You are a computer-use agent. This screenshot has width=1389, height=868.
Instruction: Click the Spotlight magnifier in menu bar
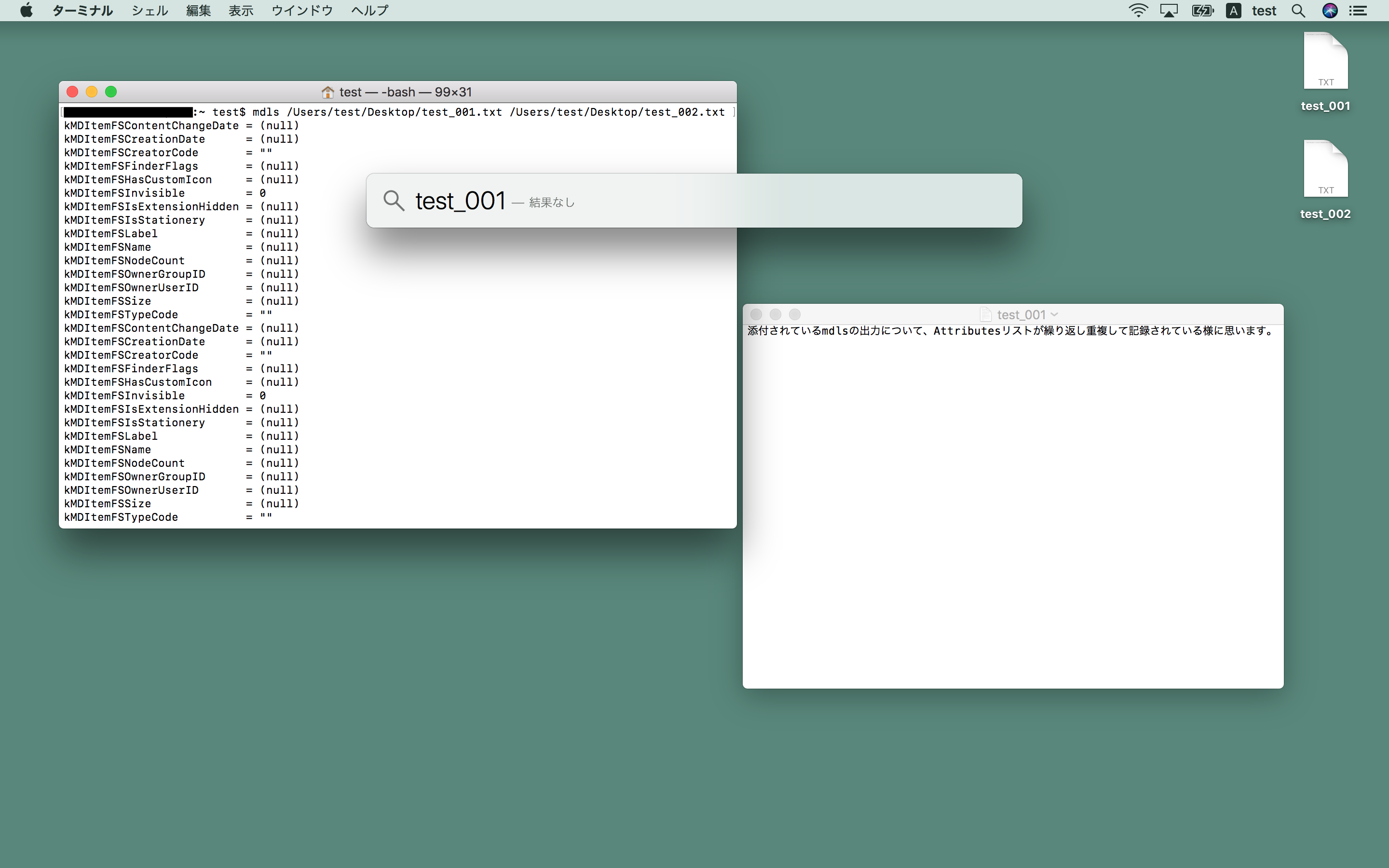click(1298, 10)
